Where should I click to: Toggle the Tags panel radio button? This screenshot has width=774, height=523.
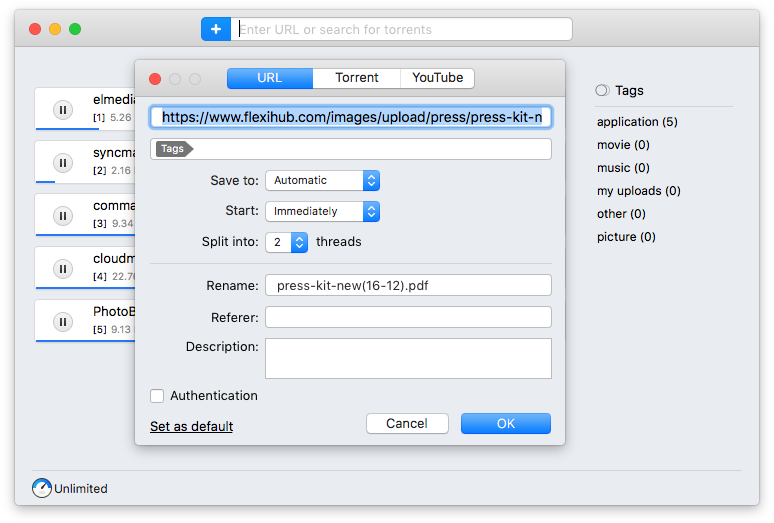pyautogui.click(x=602, y=90)
